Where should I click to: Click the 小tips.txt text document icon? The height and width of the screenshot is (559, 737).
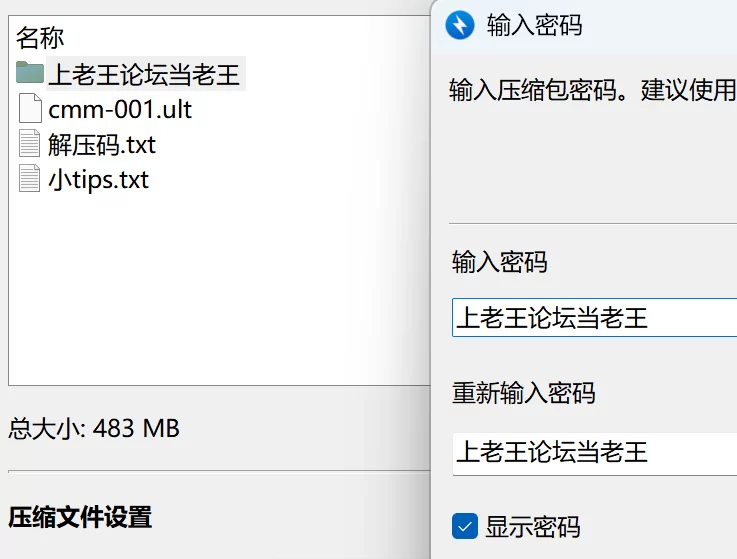point(29,178)
